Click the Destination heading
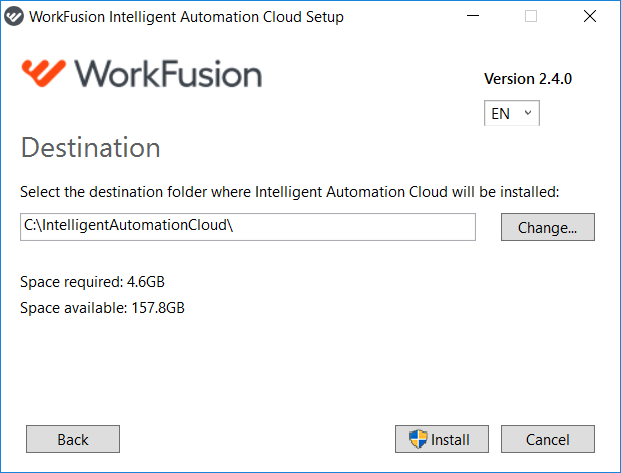Screen dimensions: 621x473 point(91,148)
